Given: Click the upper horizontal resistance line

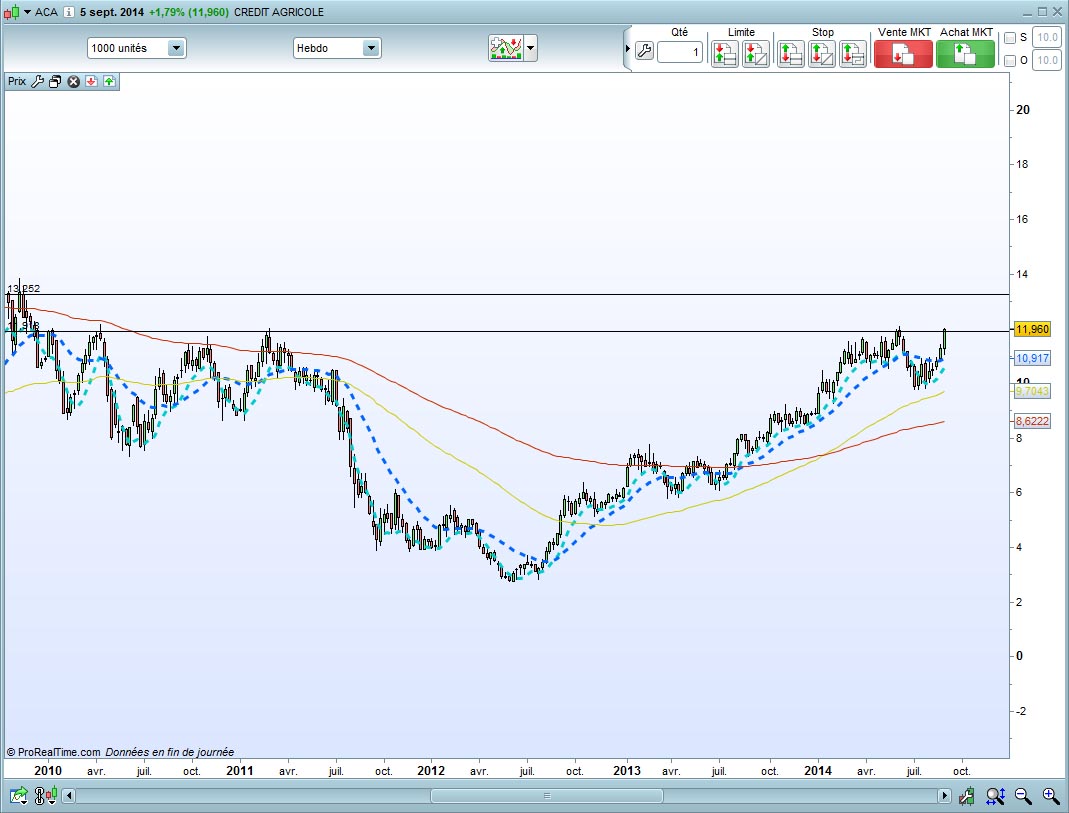Looking at the screenshot, I should coord(507,294).
